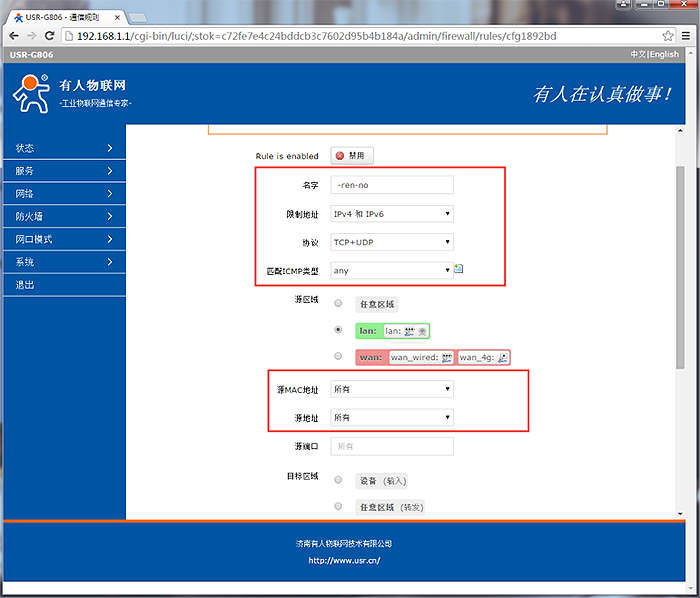This screenshot has height=598, width=700.
Task: Click the rule name text field
Action: pos(392,185)
